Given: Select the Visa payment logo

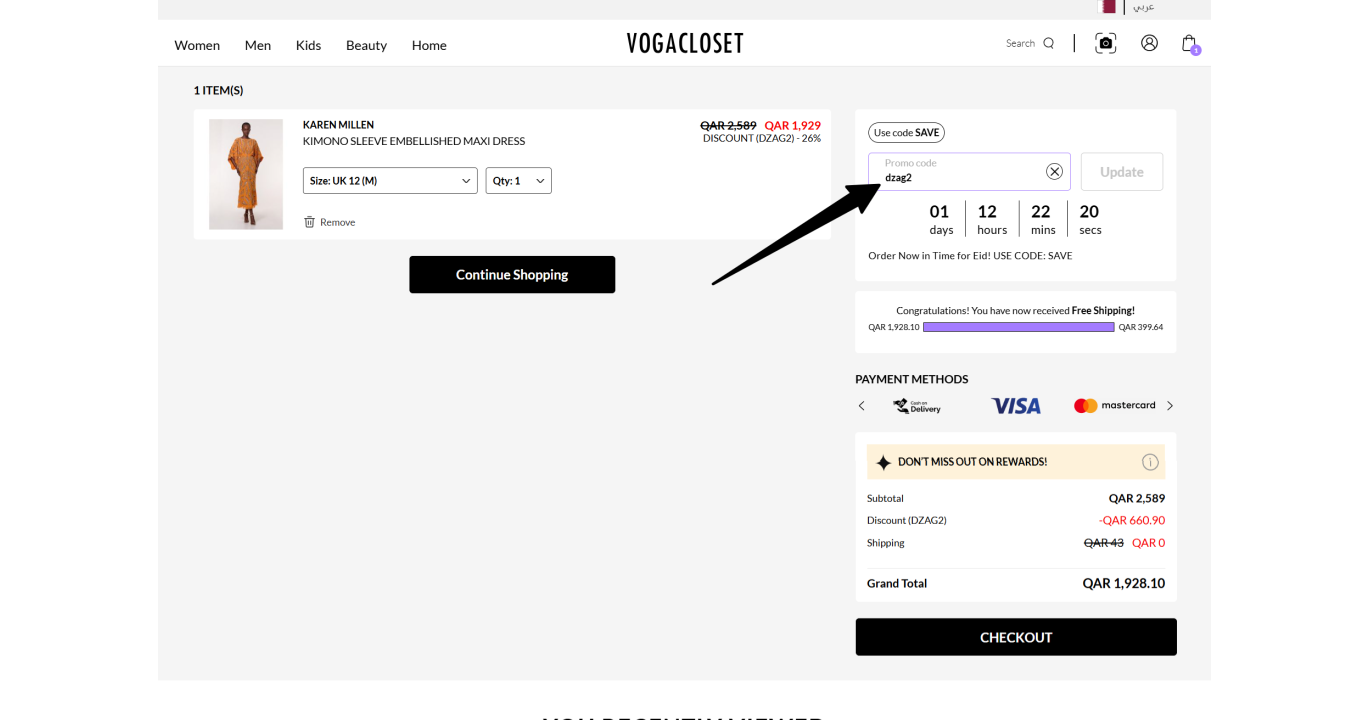Looking at the screenshot, I should pos(1016,405).
